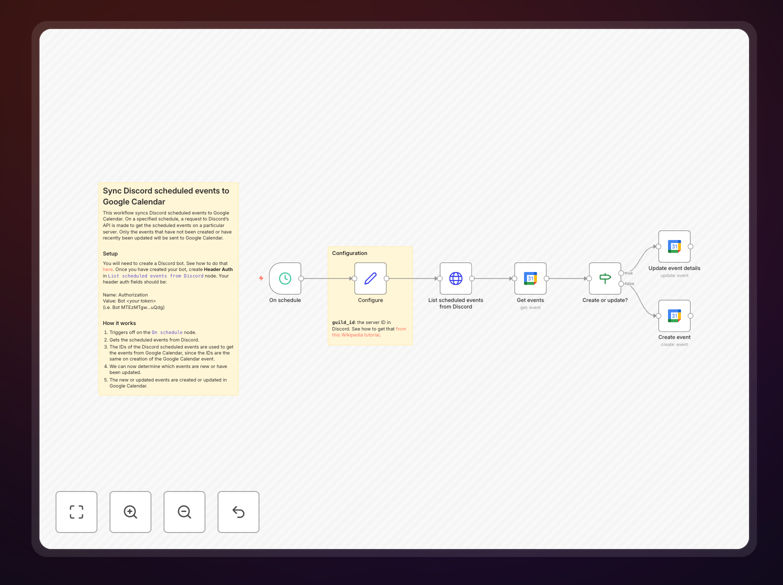Click the 'List scheduled events from Discord' code reference
The height and width of the screenshot is (585, 783).
pos(156,276)
